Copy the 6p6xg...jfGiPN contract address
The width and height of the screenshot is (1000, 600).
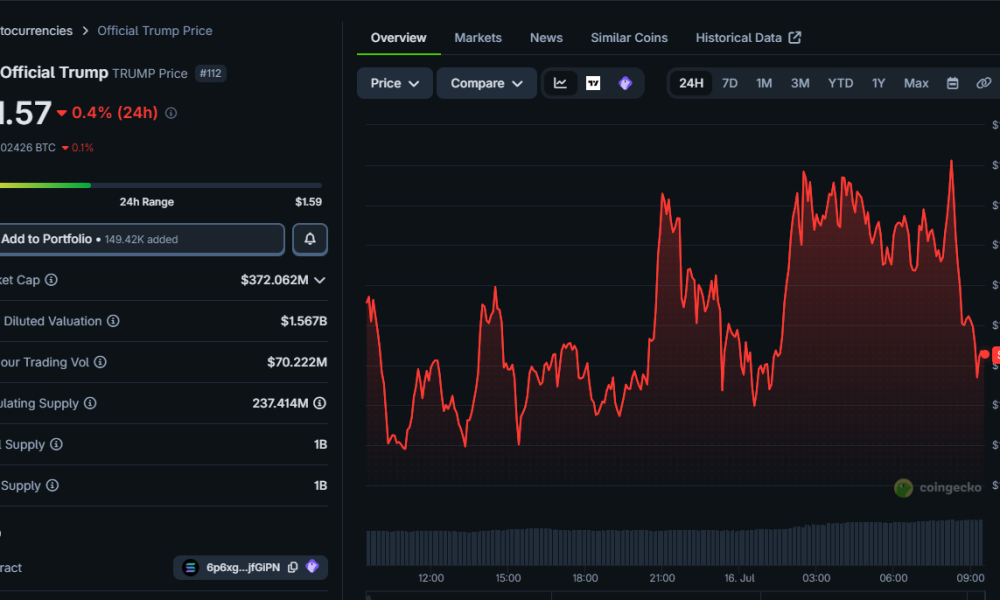click(x=293, y=567)
